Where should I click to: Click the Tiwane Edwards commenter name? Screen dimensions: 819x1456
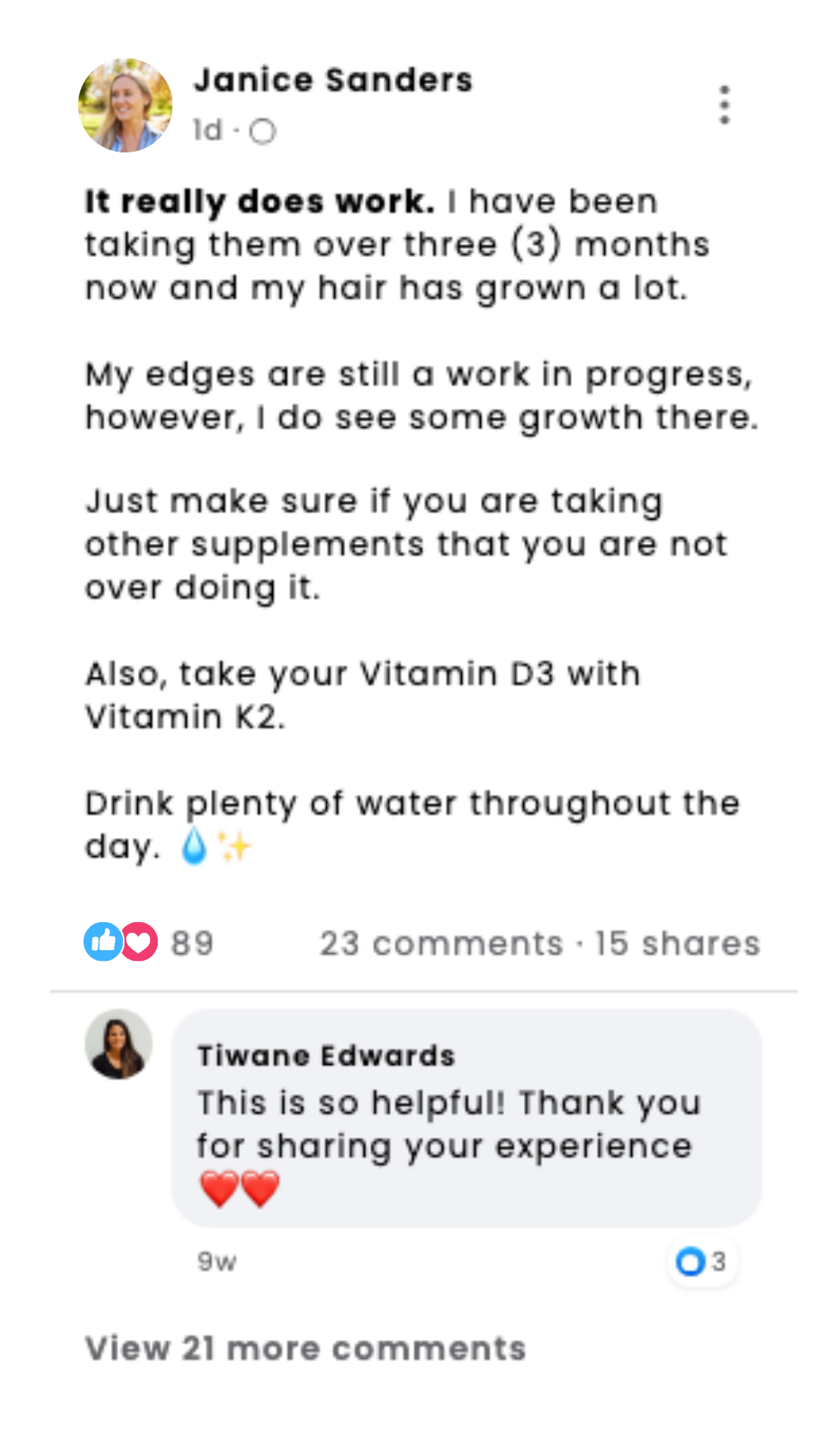[x=326, y=1056]
